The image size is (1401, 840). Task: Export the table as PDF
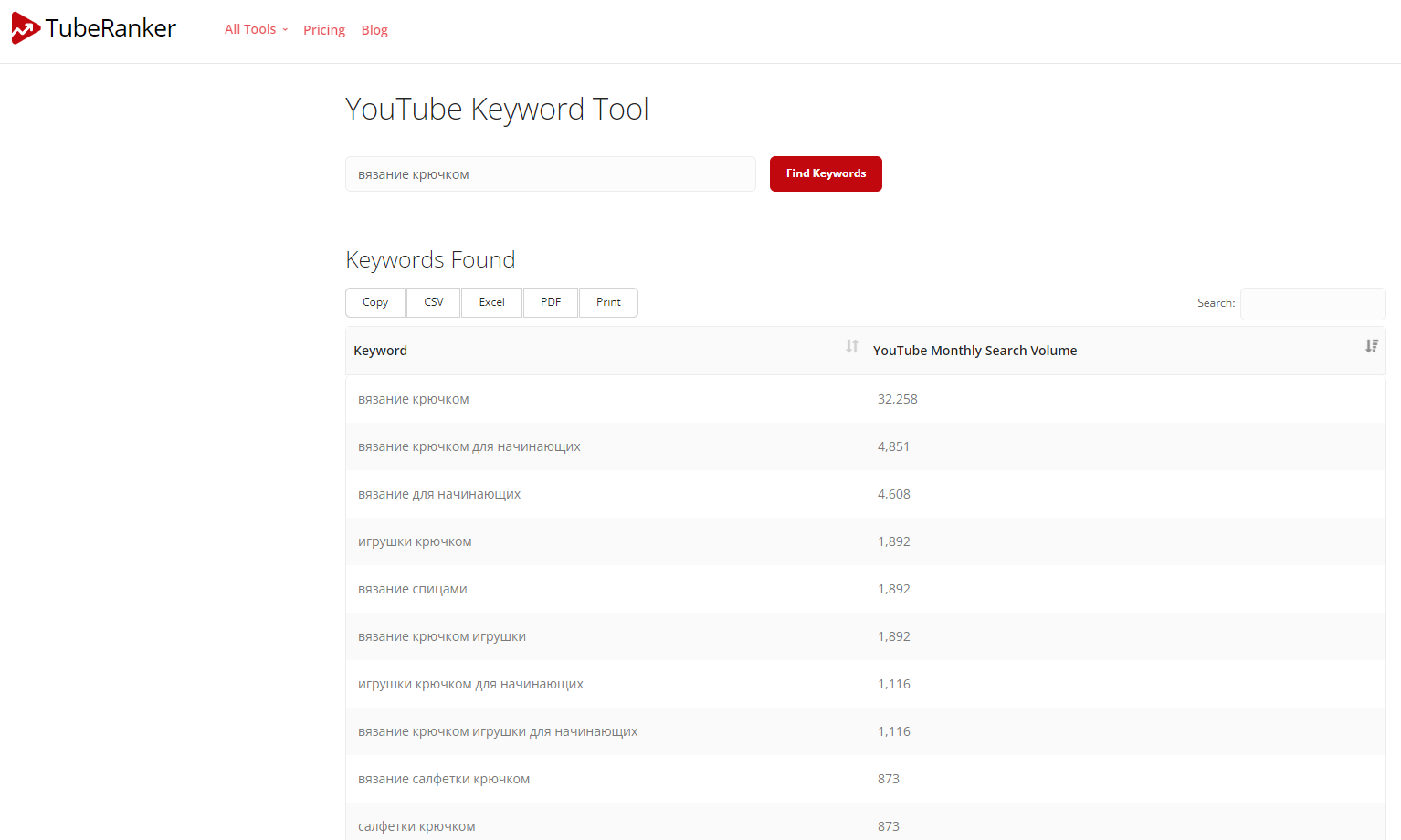pos(551,302)
